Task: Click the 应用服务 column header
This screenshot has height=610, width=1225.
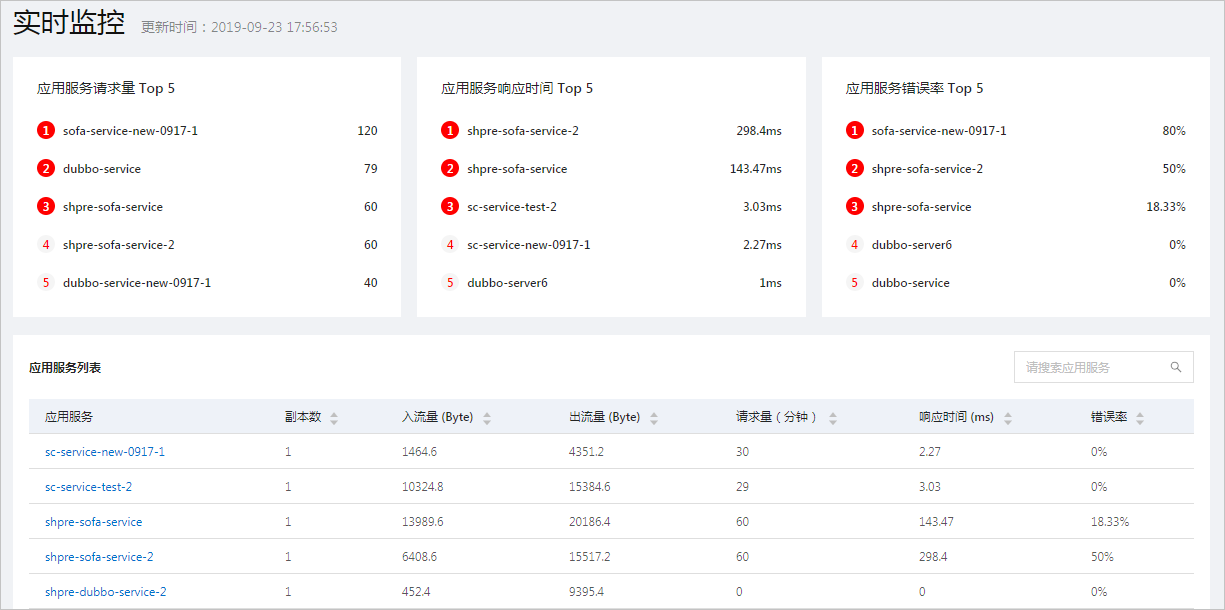Action: (x=69, y=417)
